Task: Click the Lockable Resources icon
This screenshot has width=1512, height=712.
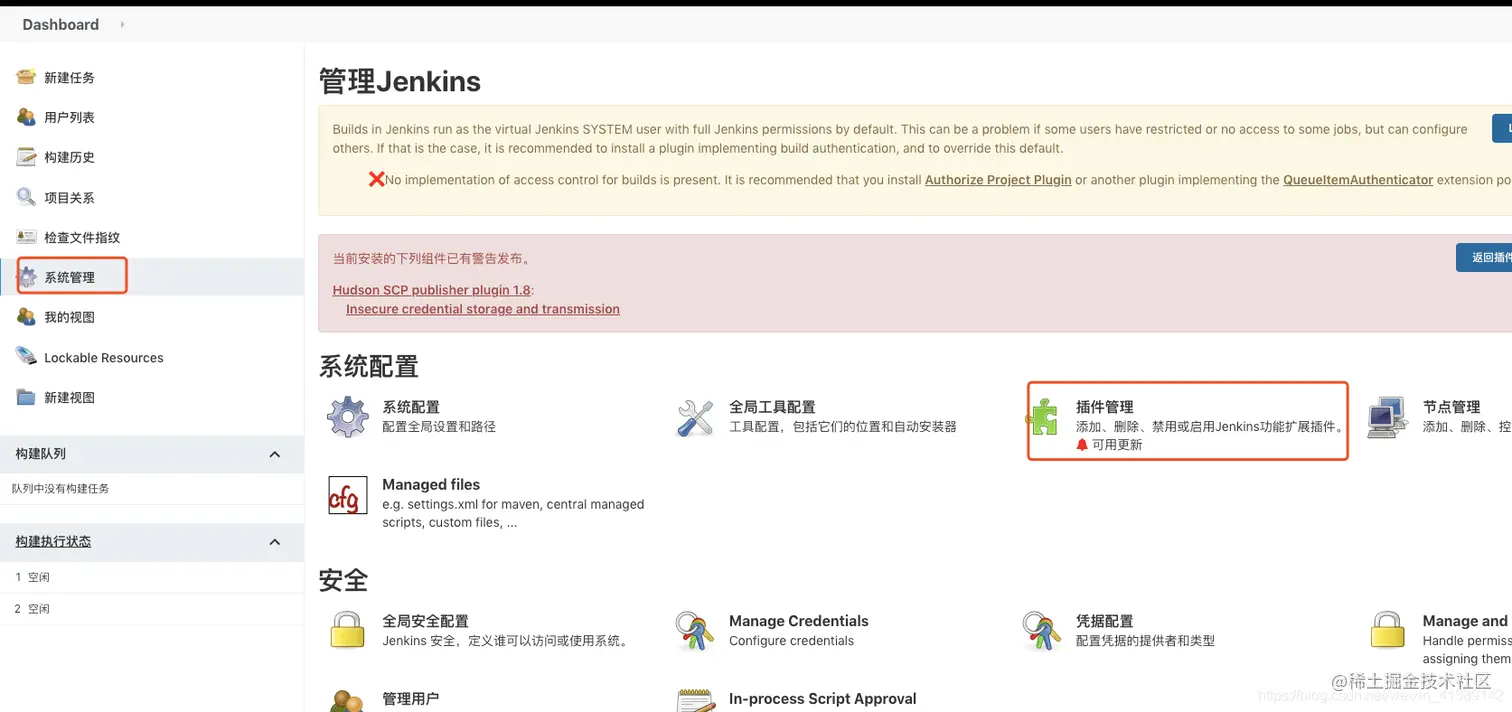Action: [x=27, y=357]
